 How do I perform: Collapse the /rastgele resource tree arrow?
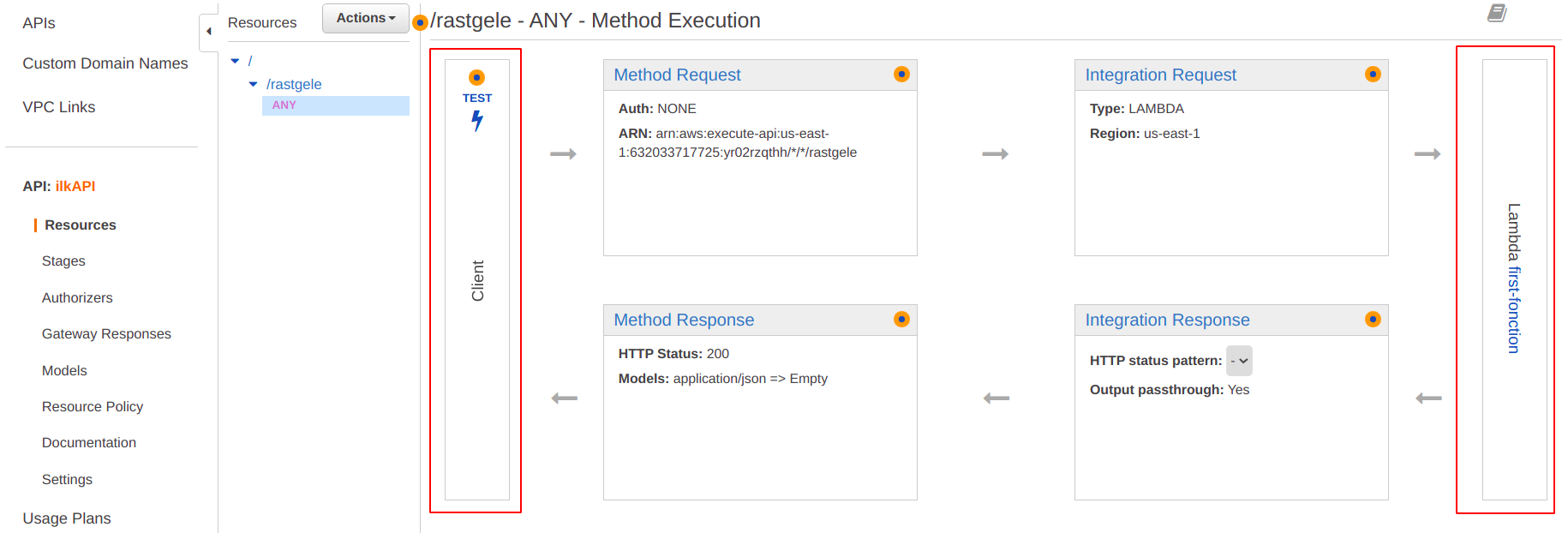point(253,84)
